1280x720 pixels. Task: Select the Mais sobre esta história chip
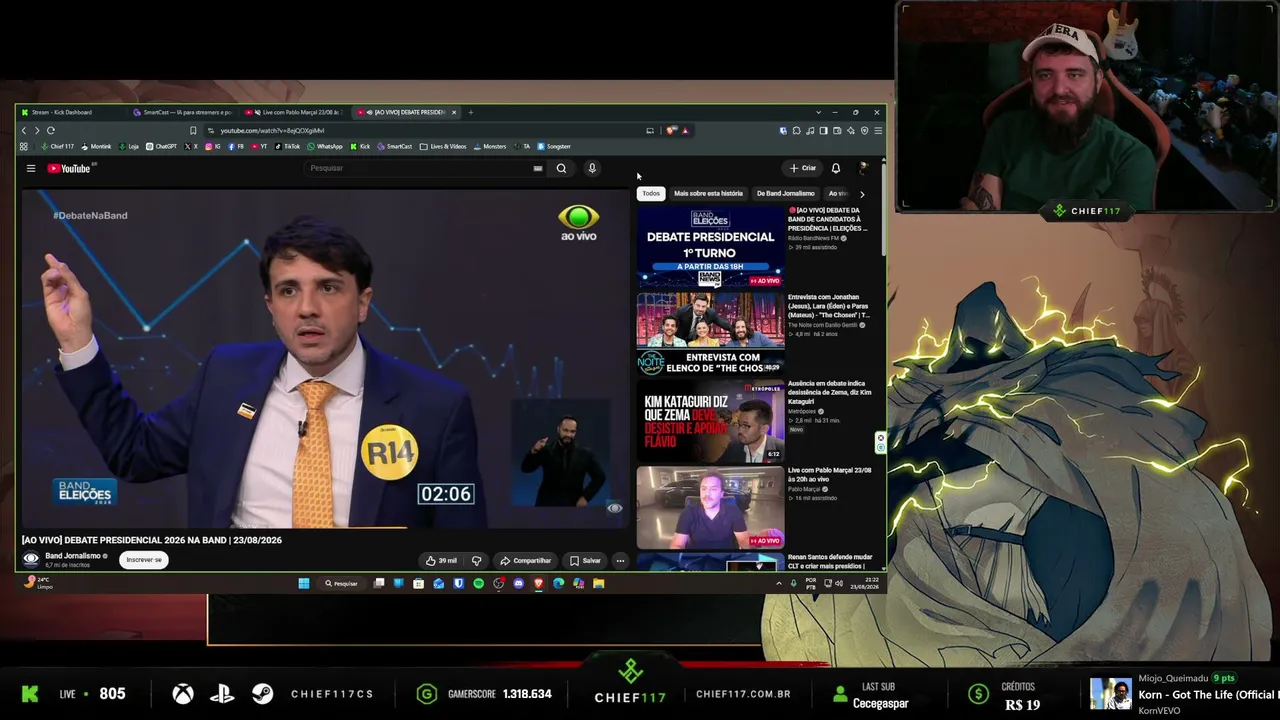[x=708, y=193]
